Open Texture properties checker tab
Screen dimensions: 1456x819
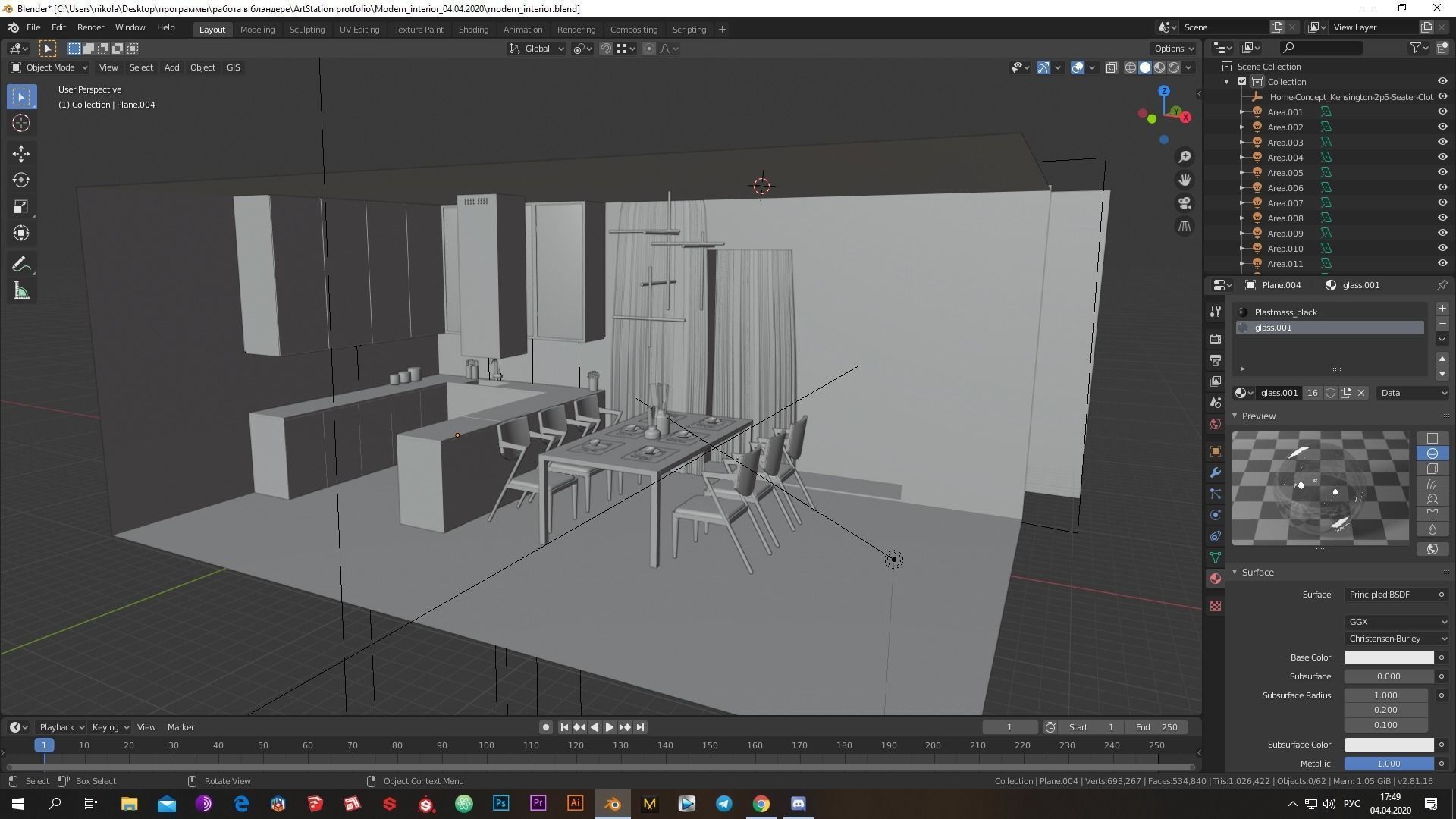[x=1216, y=606]
